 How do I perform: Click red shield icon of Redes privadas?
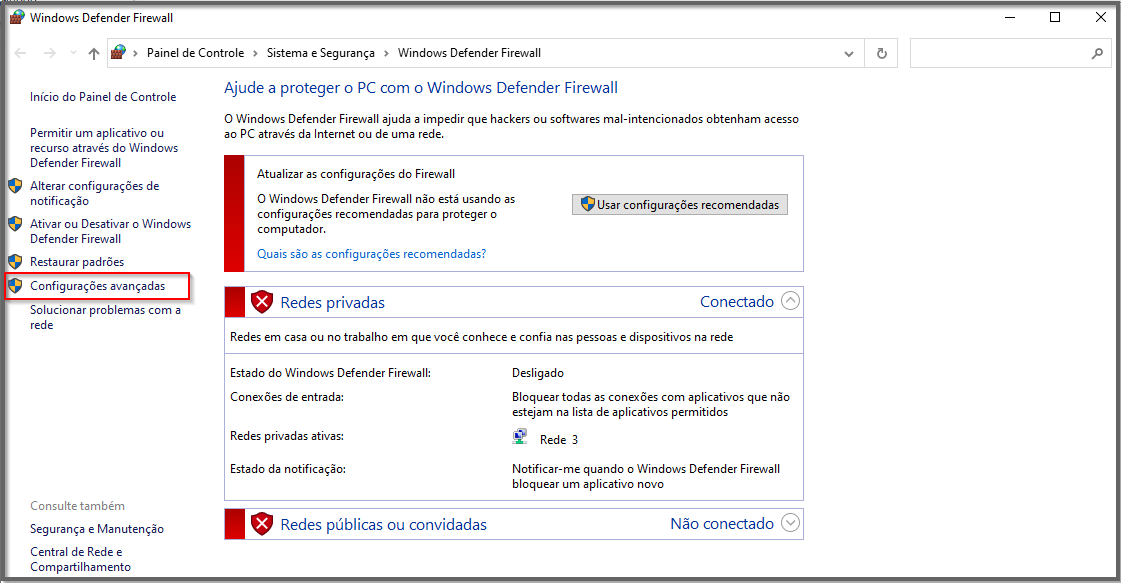(262, 302)
